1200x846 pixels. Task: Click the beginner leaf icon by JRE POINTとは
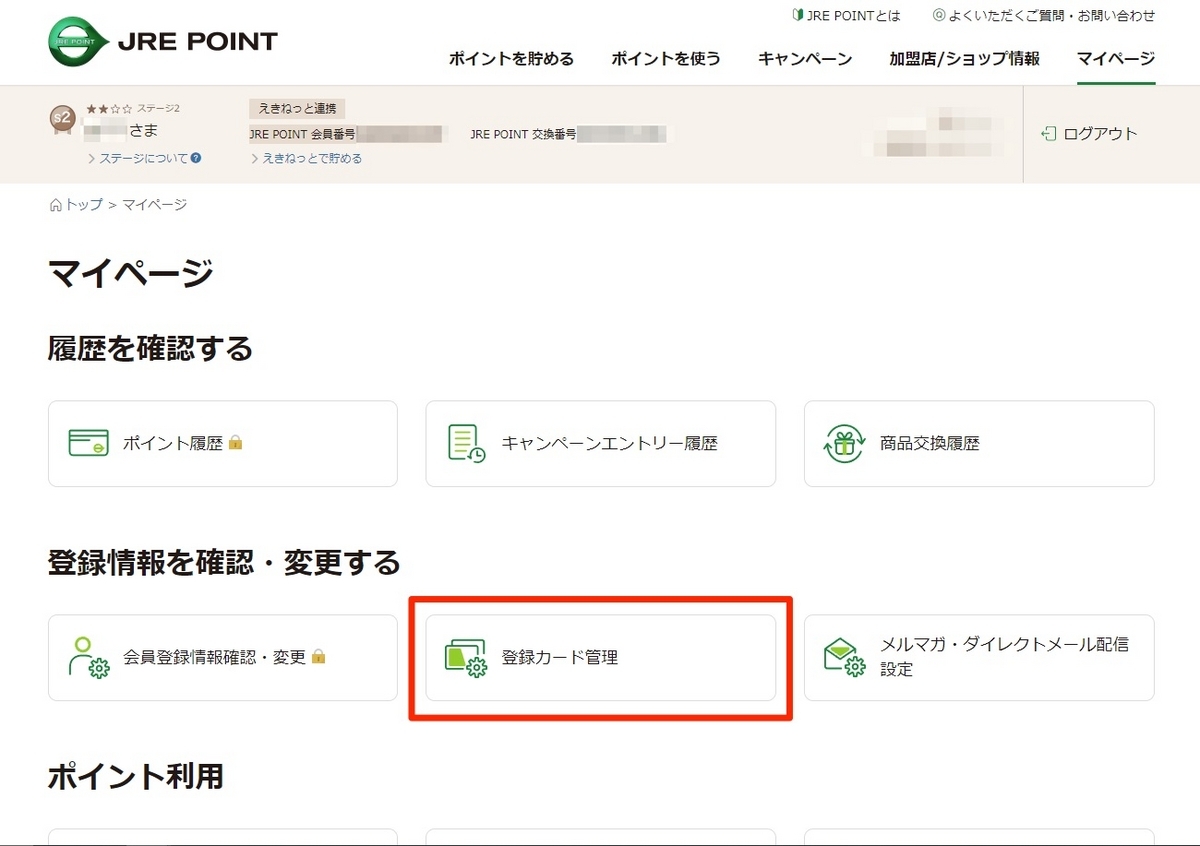(798, 15)
